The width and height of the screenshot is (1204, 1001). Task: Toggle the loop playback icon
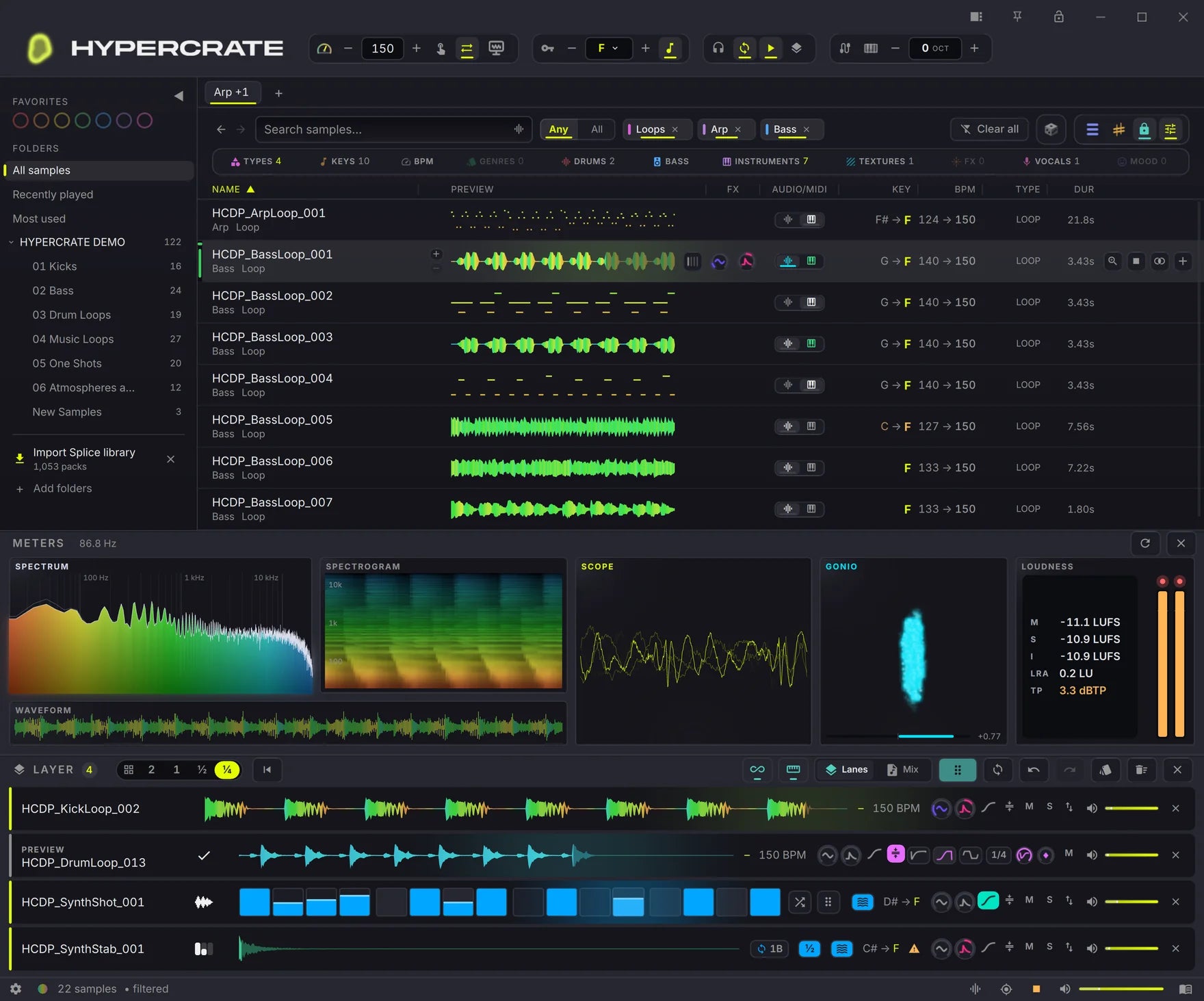click(x=744, y=49)
